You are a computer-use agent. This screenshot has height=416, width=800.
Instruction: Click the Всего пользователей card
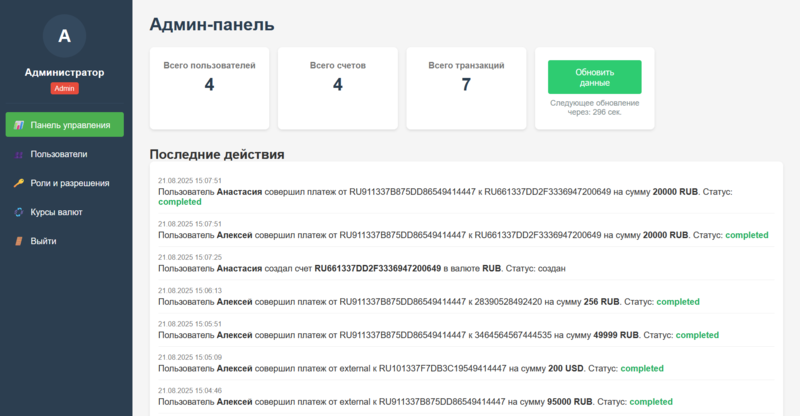(x=209, y=88)
